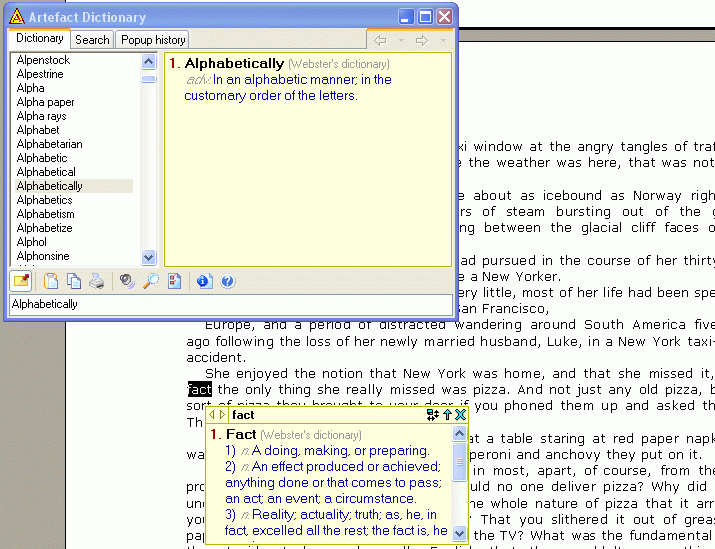
Task: Select Alphabetics in word list
Action: tap(45, 200)
